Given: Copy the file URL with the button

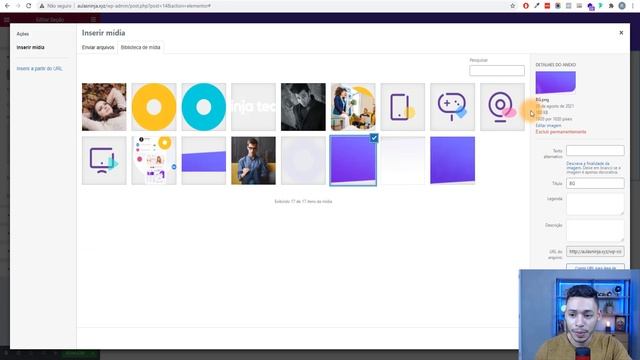Looking at the screenshot, I should [x=595, y=267].
